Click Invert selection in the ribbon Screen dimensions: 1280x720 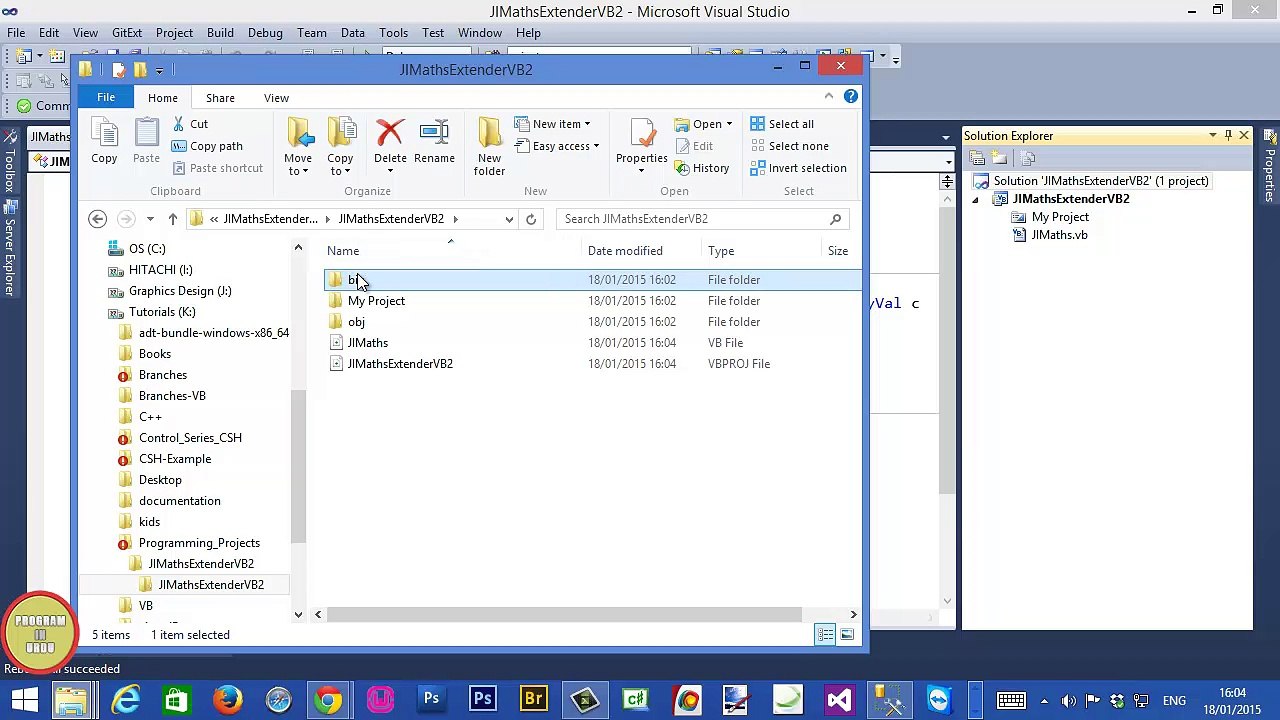pos(799,168)
